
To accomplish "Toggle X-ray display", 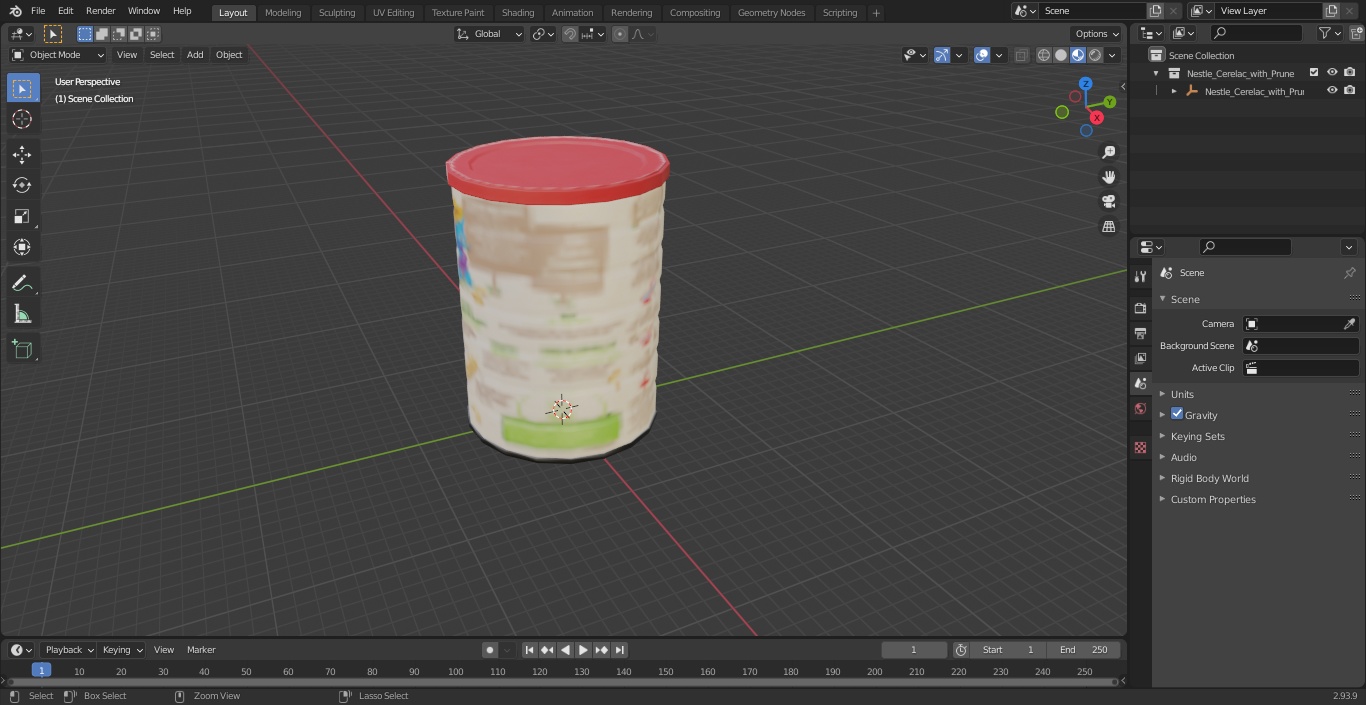I will click(1021, 55).
